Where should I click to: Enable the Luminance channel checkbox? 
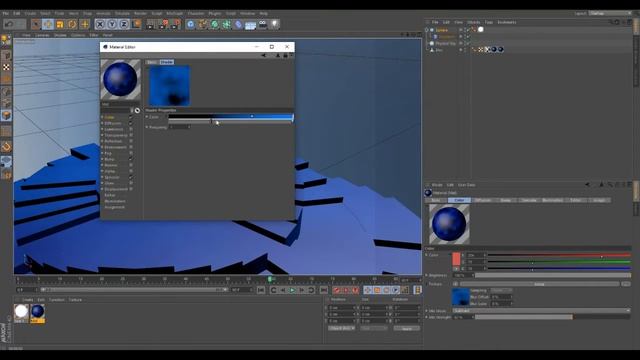pos(131,129)
